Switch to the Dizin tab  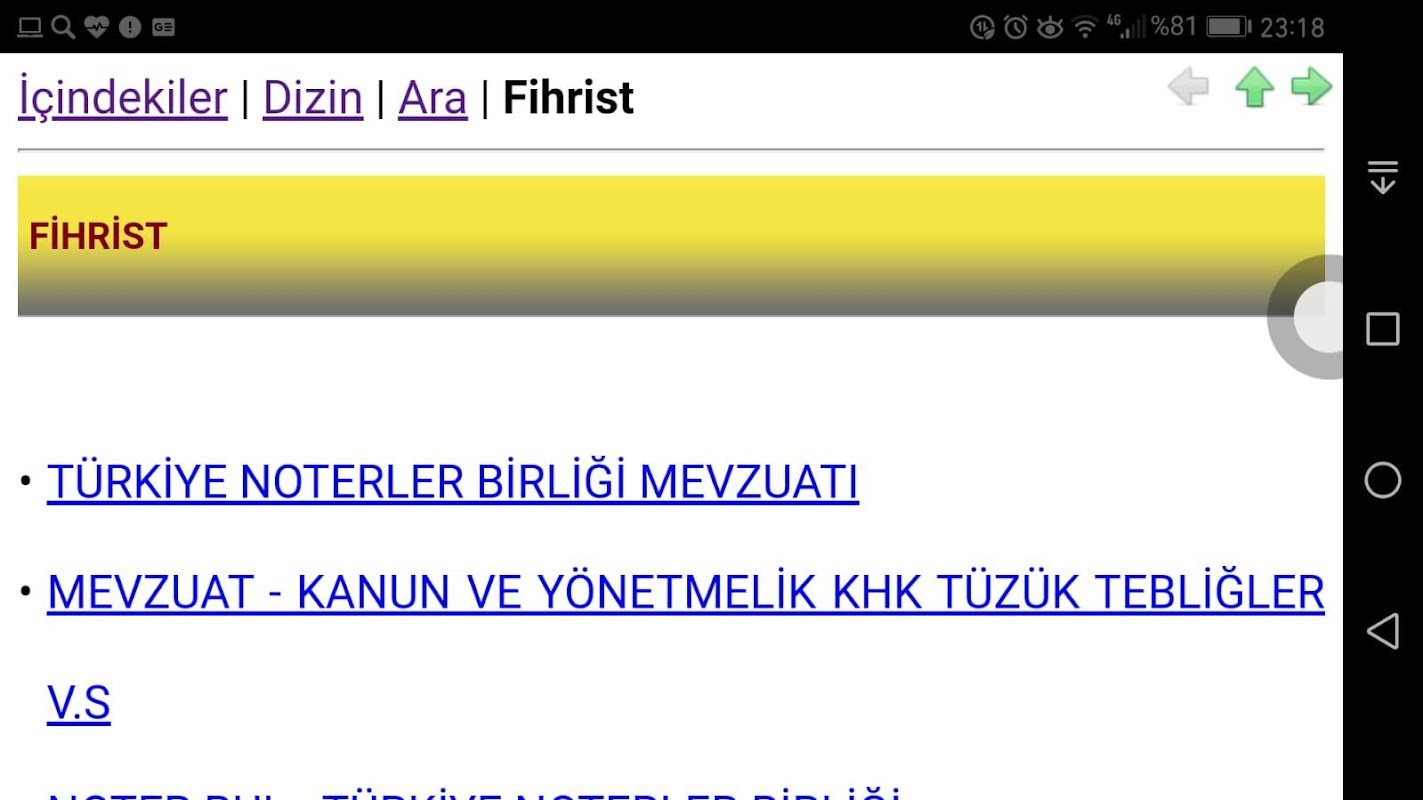tap(312, 98)
